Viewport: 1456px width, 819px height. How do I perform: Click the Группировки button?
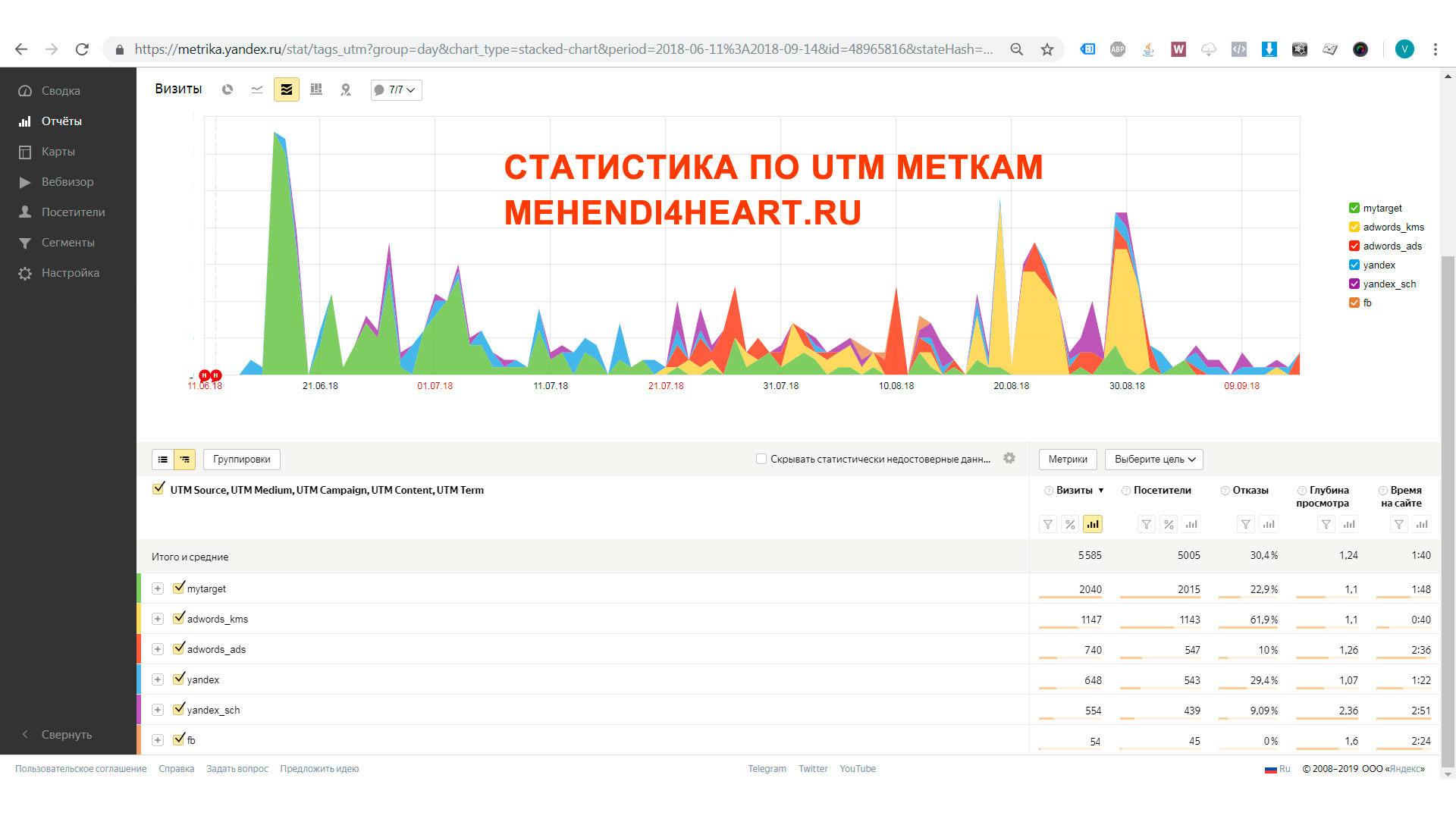point(241,459)
